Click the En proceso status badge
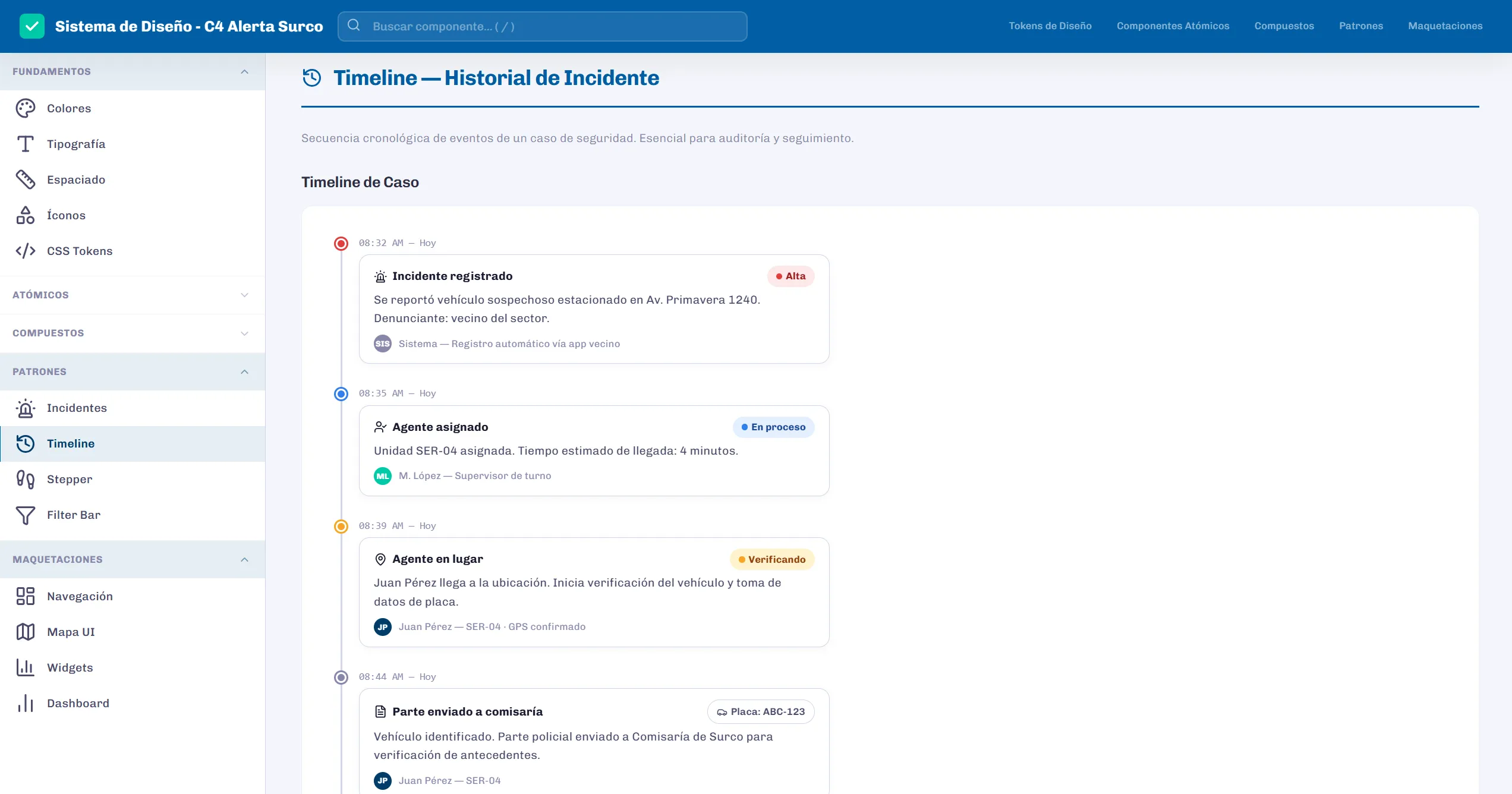Image resolution: width=1512 pixels, height=794 pixels. (x=773, y=427)
